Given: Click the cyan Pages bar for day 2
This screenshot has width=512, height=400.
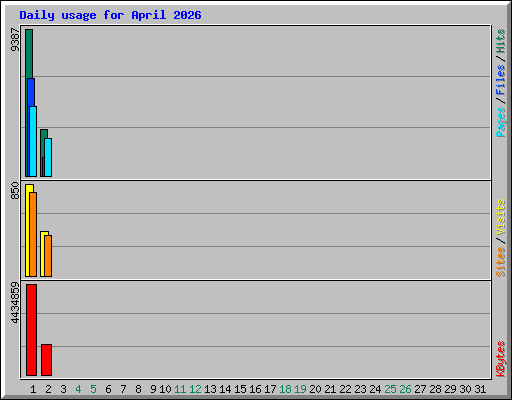Looking at the screenshot, I should click(x=48, y=157).
